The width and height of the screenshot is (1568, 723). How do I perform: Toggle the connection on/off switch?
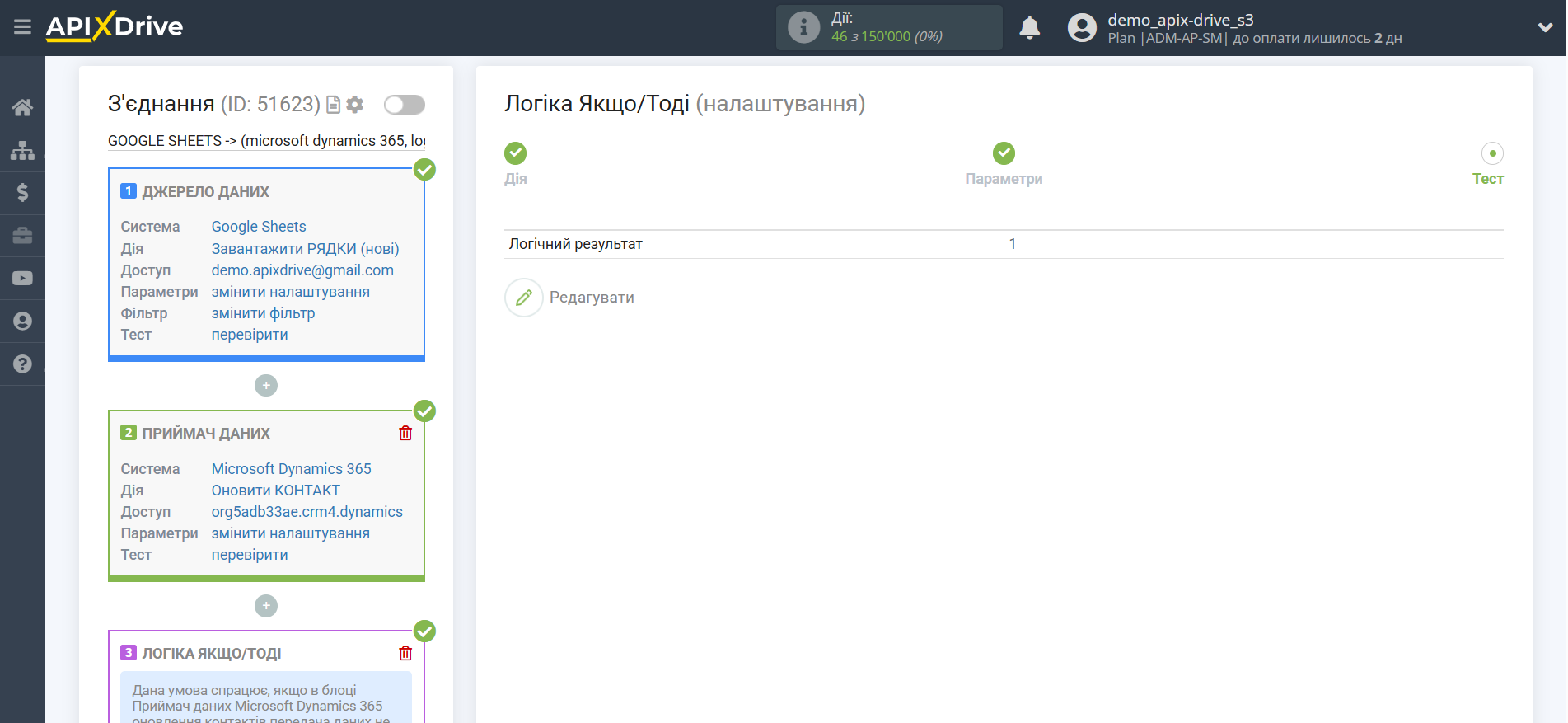click(x=405, y=105)
